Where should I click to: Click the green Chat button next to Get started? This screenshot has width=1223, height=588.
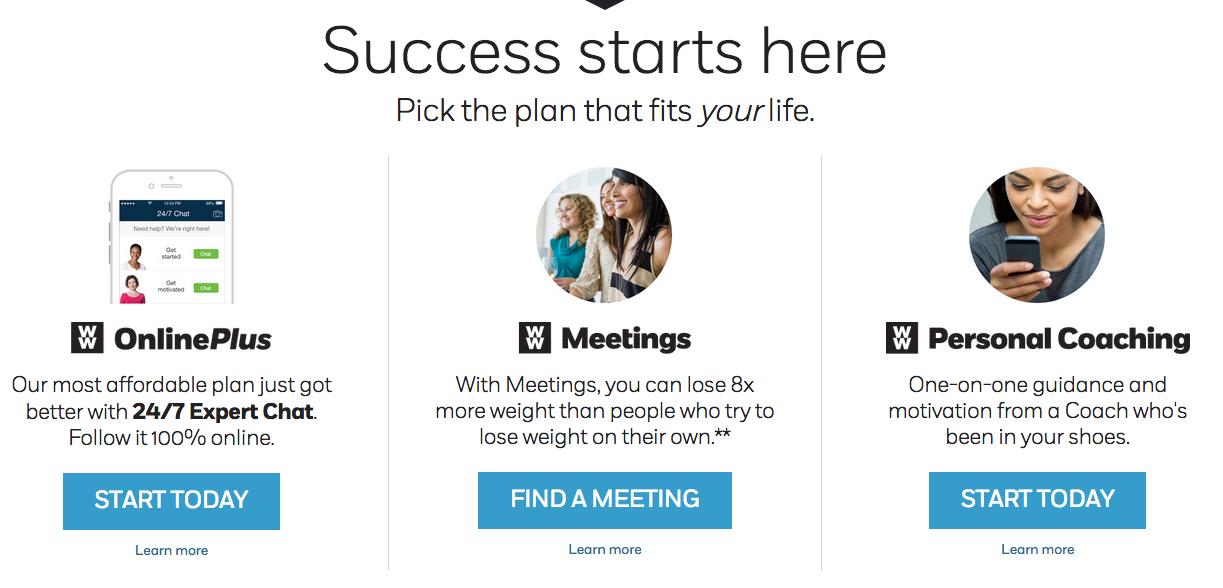click(206, 254)
